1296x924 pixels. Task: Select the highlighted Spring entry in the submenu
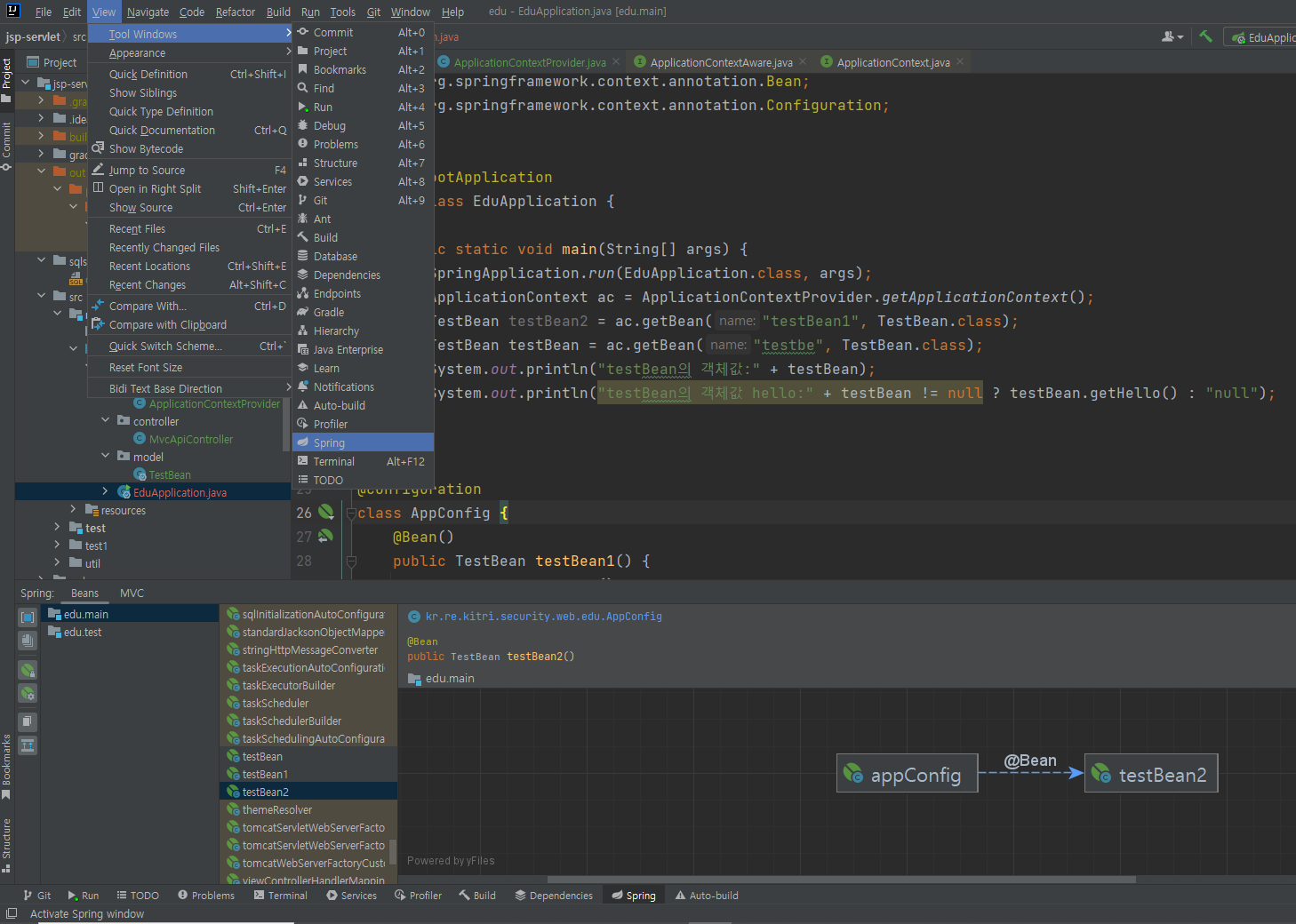coord(363,442)
